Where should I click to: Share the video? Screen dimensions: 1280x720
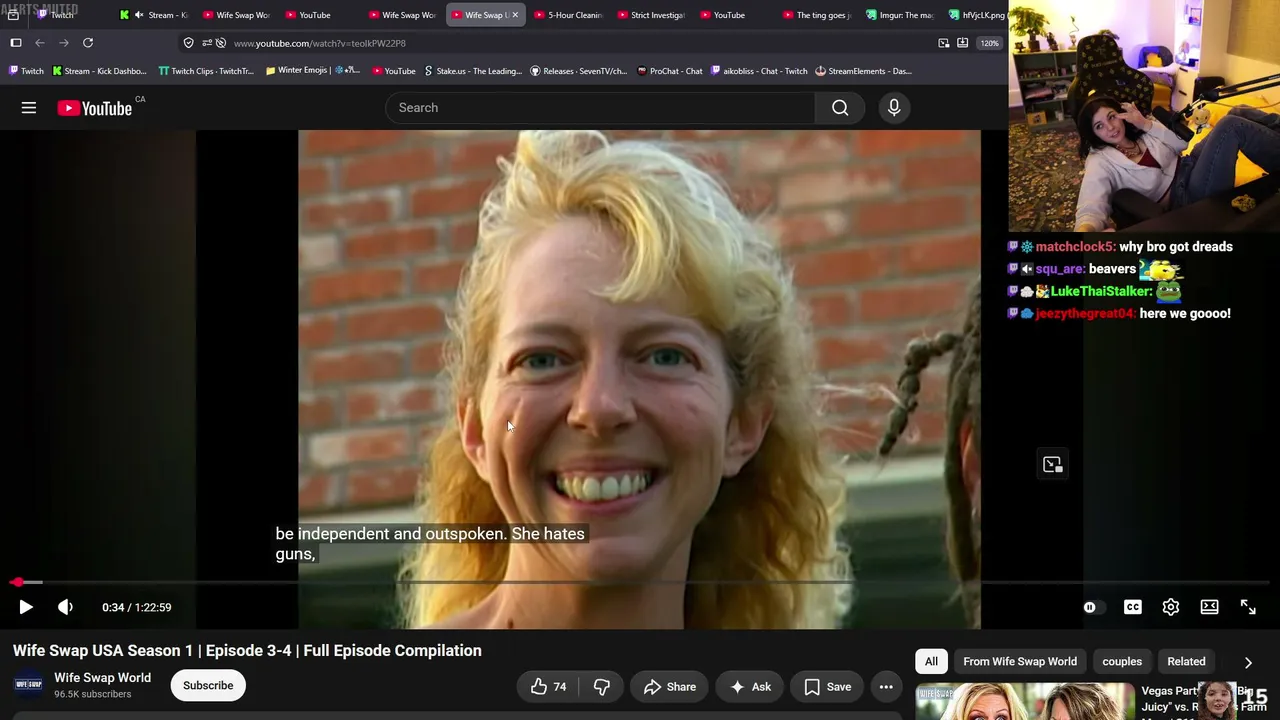[x=670, y=686]
